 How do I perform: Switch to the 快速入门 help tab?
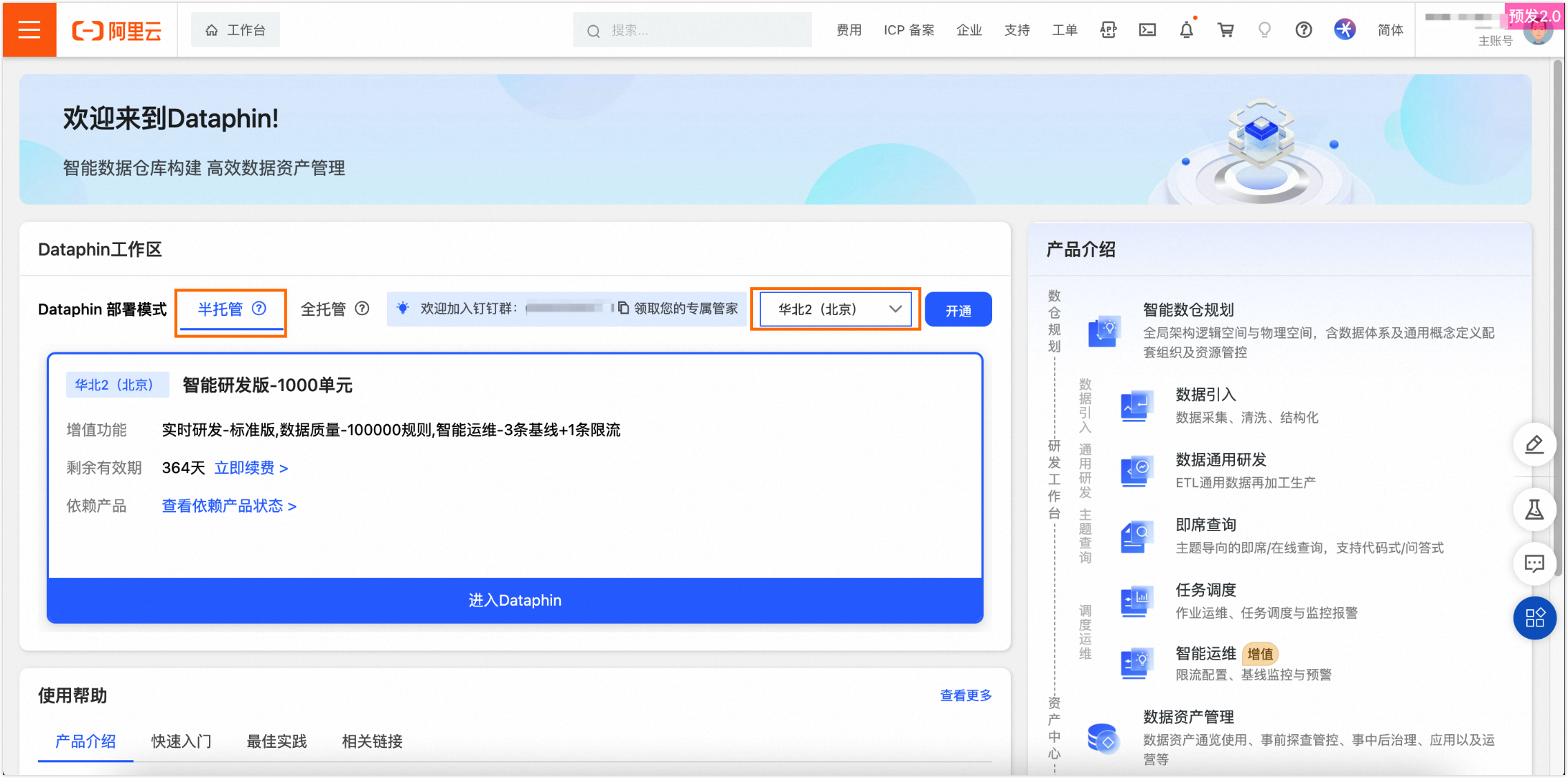click(181, 741)
